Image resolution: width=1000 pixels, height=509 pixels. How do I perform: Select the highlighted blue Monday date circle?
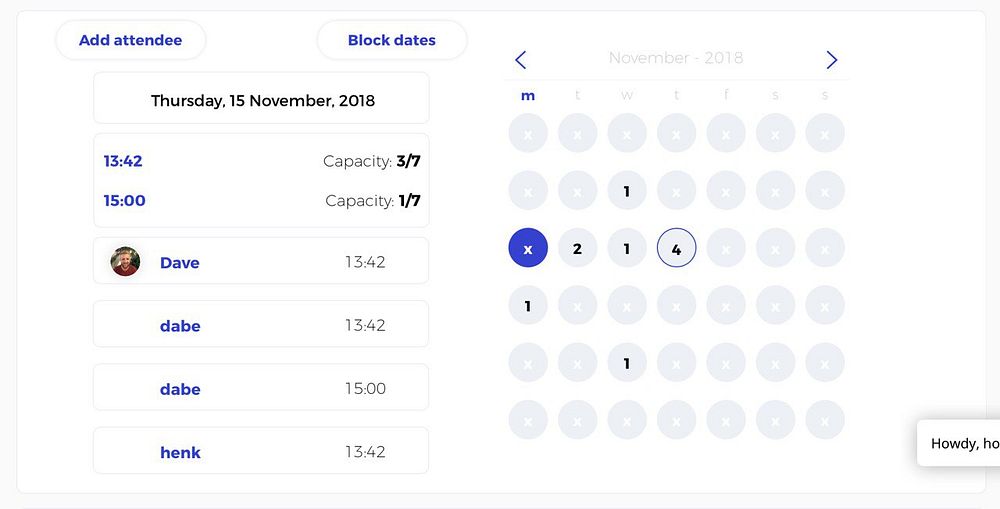(528, 248)
